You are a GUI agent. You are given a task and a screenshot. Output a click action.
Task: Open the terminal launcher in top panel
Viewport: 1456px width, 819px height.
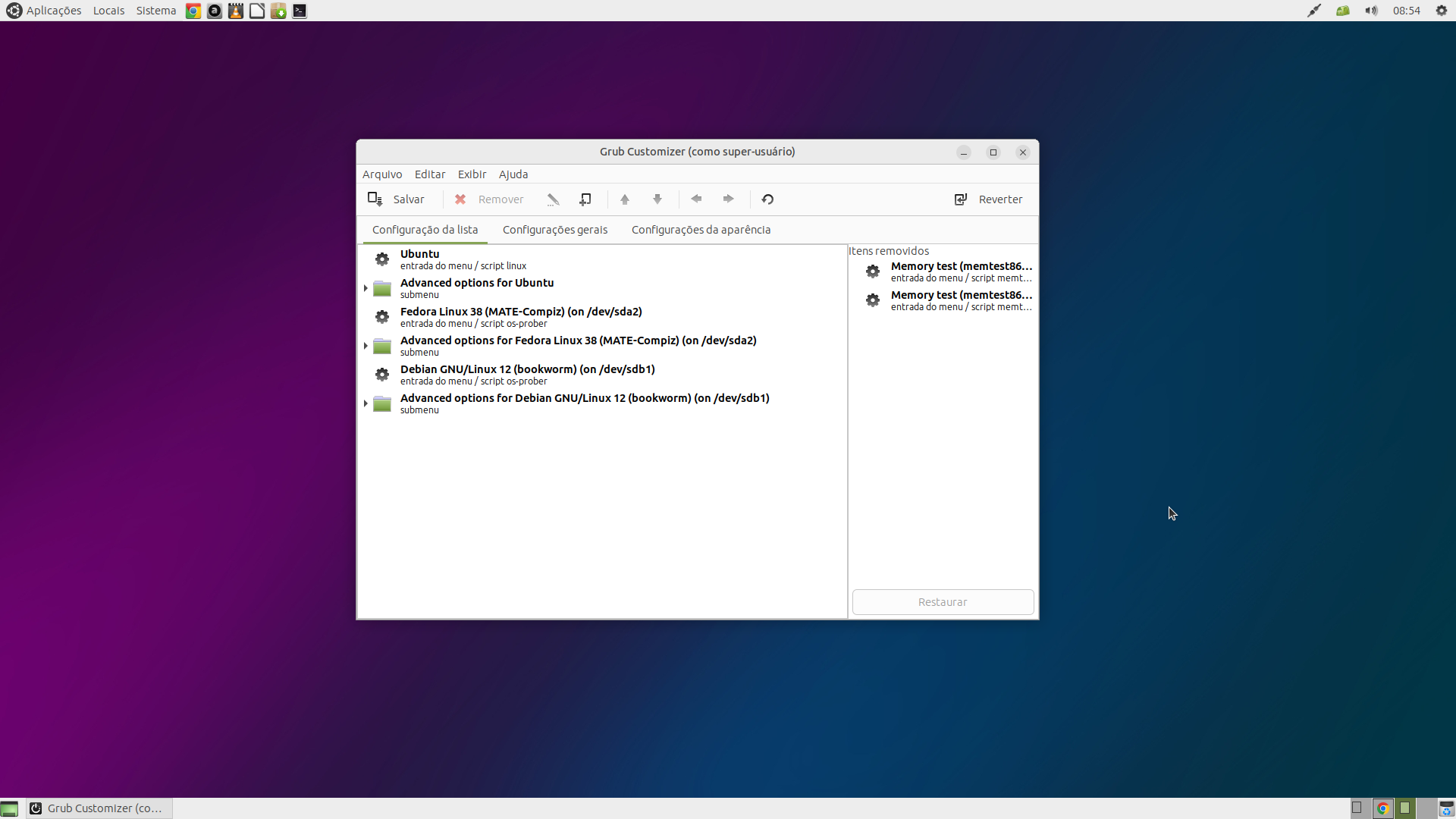point(300,11)
